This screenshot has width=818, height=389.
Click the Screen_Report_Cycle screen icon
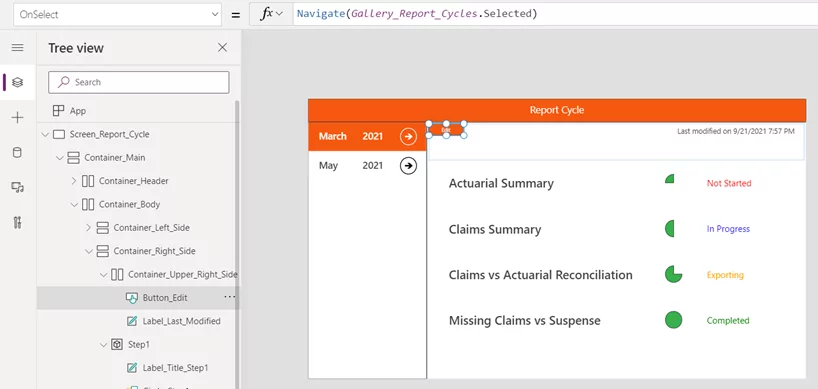click(59, 135)
